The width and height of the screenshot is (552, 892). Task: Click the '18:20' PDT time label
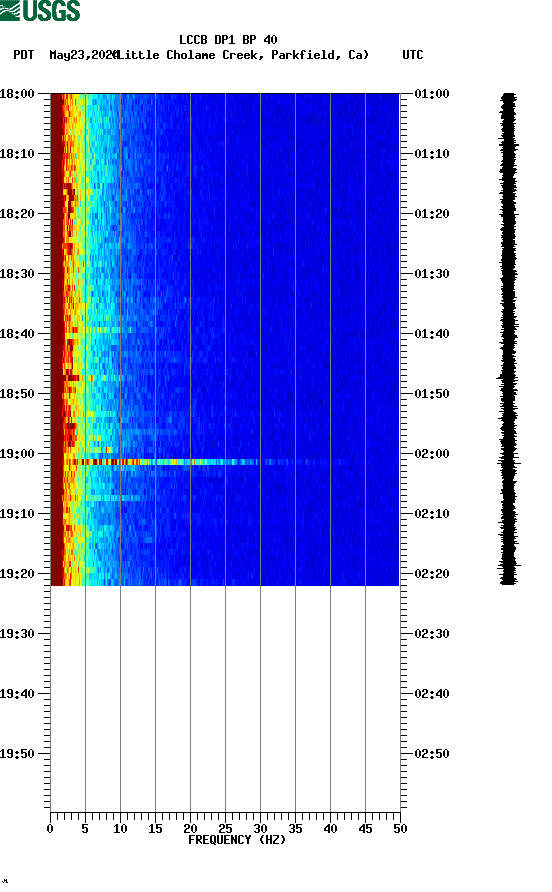pyautogui.click(x=17, y=214)
